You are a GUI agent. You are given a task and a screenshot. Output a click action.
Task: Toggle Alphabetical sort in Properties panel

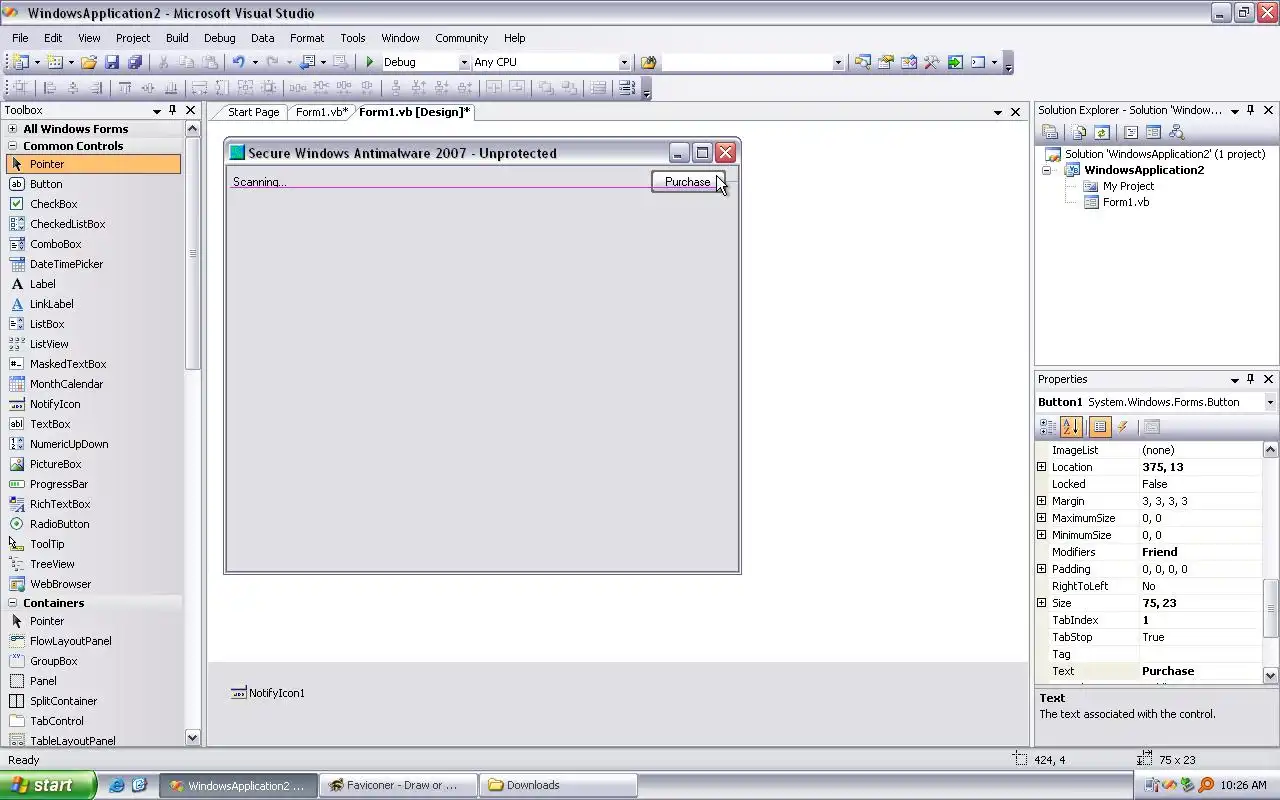[x=1071, y=427]
